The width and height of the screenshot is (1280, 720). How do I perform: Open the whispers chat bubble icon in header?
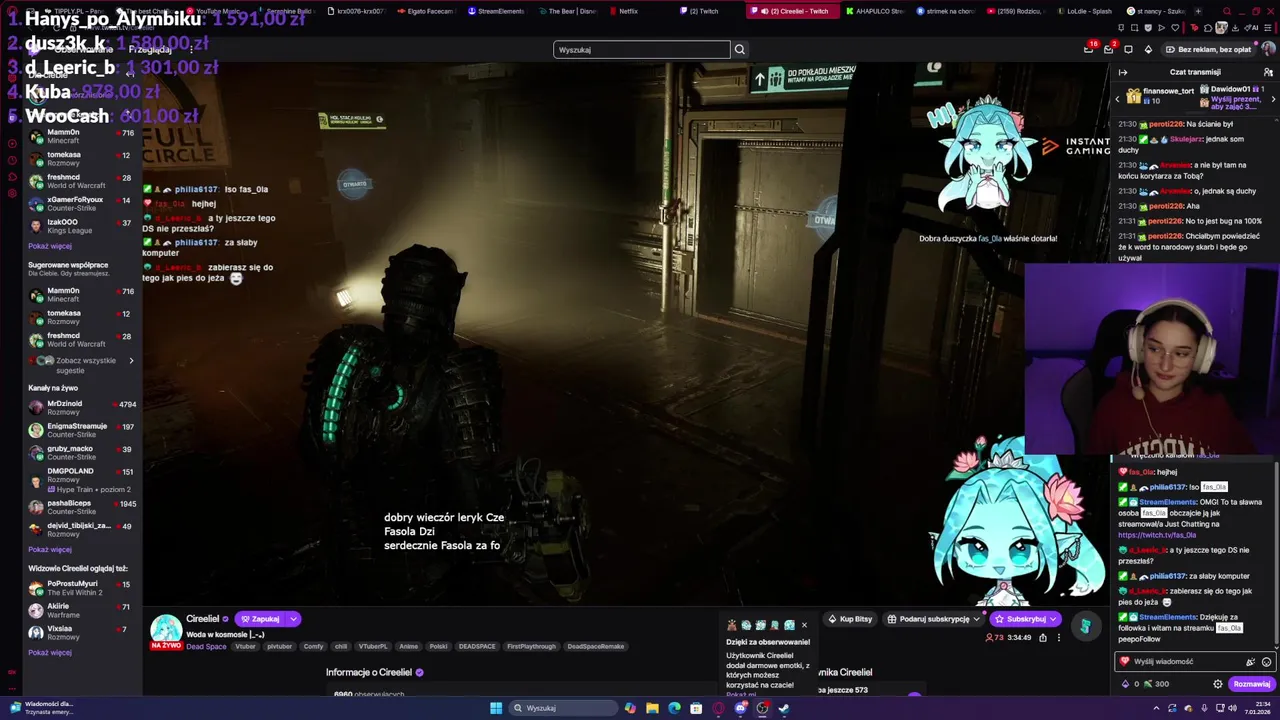(1128, 49)
